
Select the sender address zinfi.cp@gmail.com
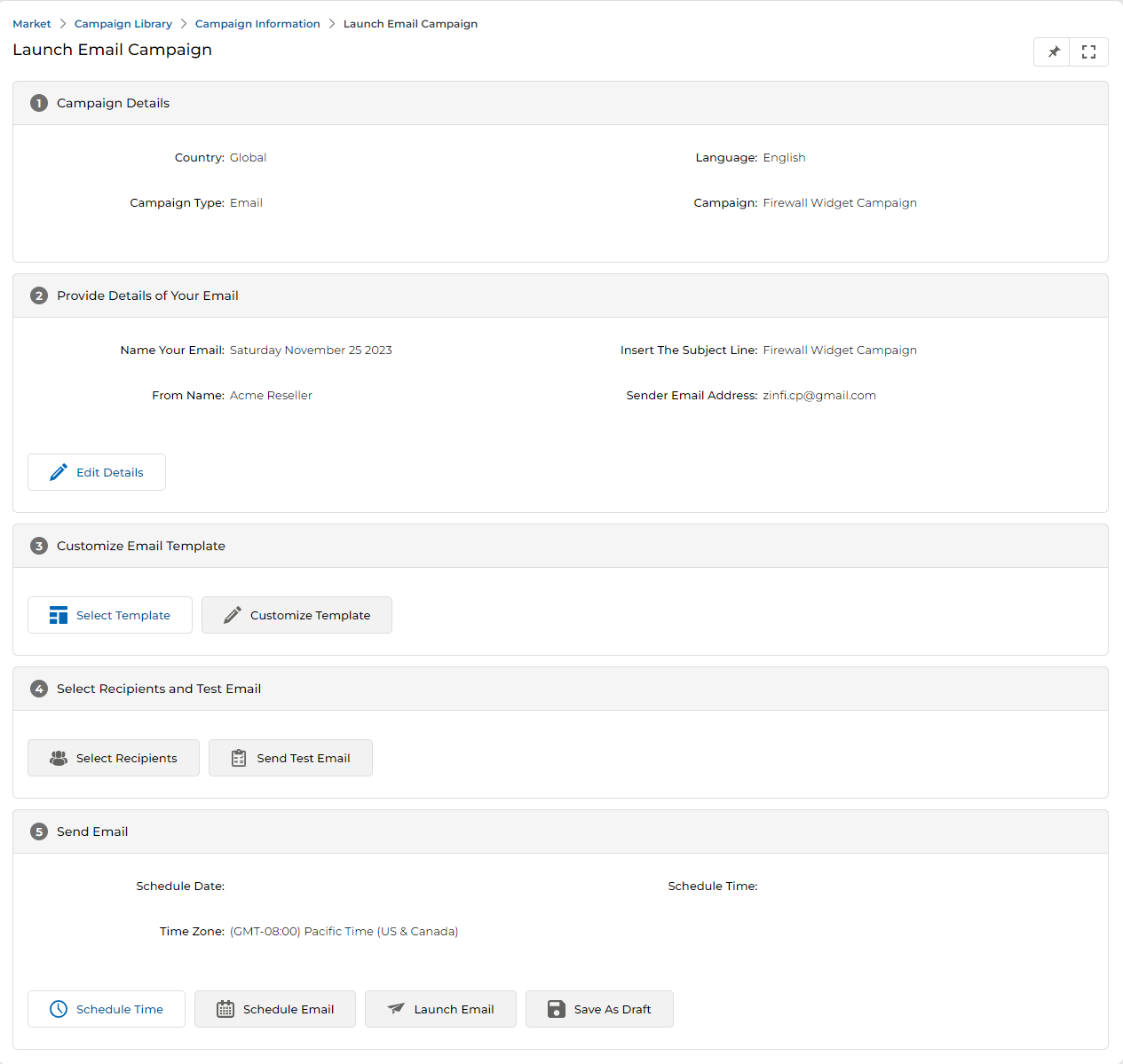click(819, 396)
